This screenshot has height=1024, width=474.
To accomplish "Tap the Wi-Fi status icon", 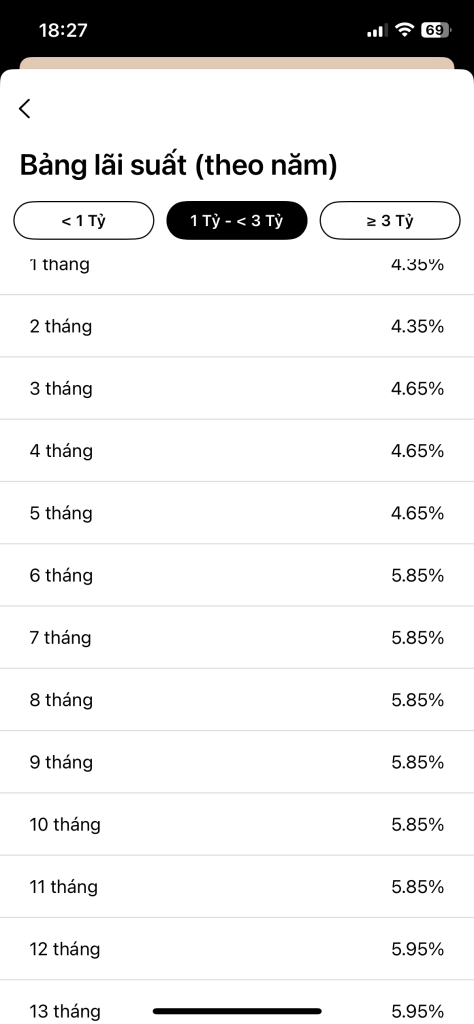I will click(x=405, y=30).
